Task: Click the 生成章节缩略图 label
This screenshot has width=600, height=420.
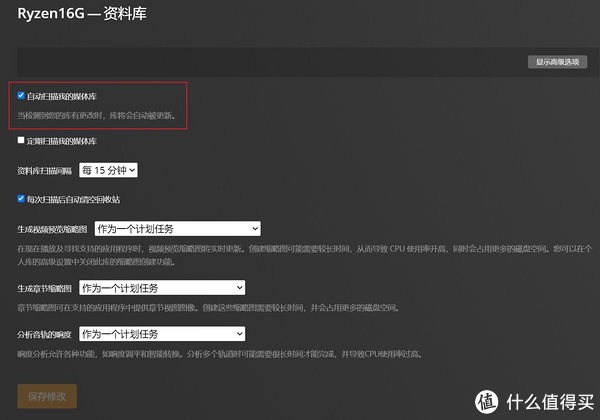Action: [x=44, y=288]
